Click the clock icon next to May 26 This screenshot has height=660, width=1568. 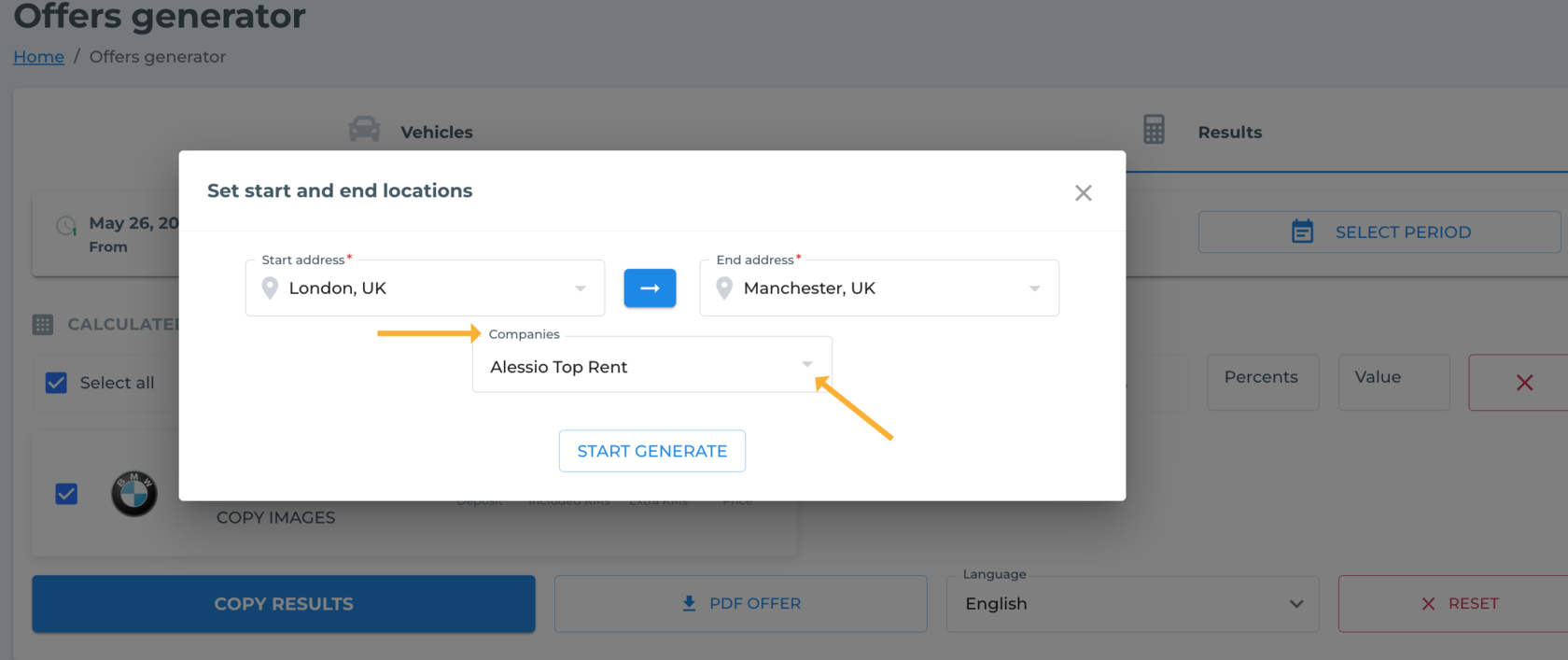click(x=66, y=225)
